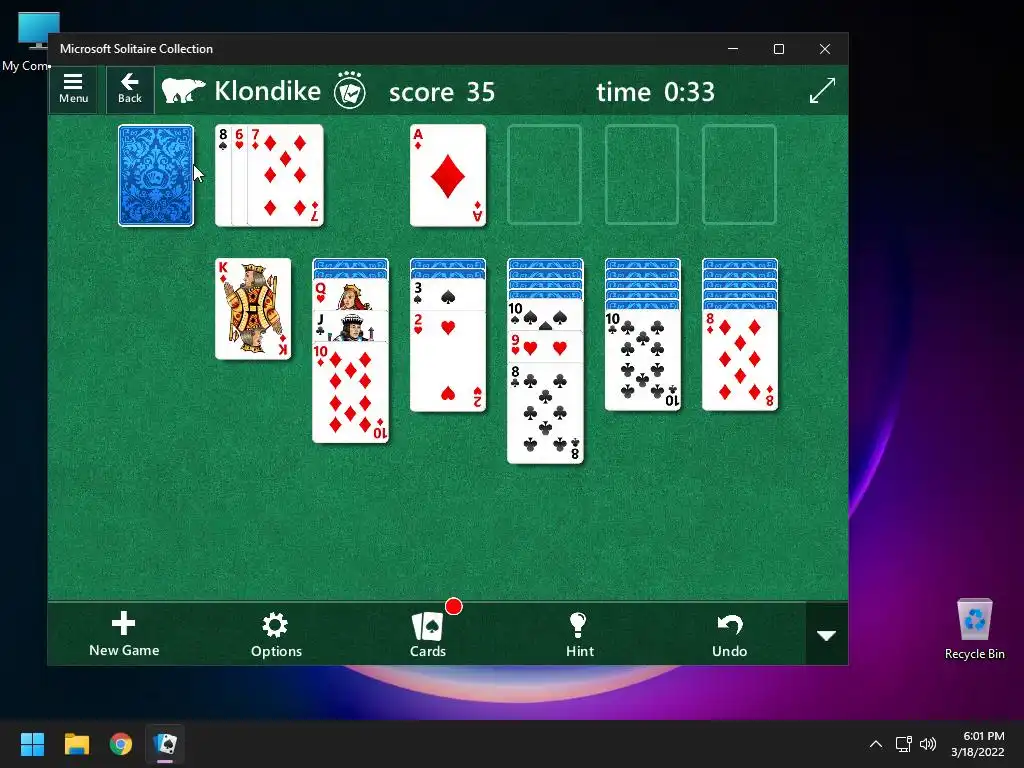Click the fourth empty foundation slot
Image resolution: width=1024 pixels, height=768 pixels.
coord(739,175)
